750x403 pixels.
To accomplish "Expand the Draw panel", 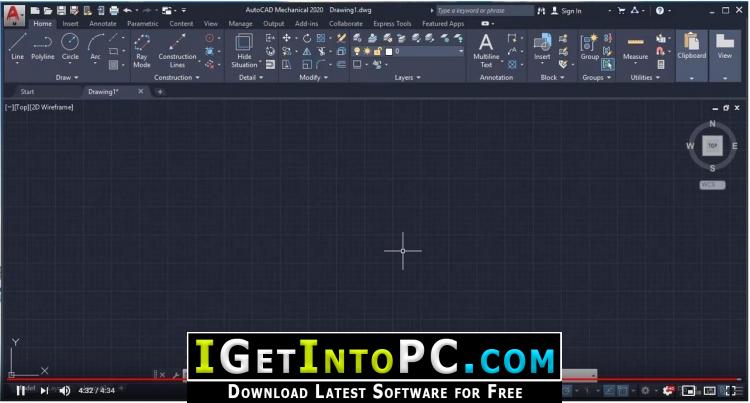I will click(66, 77).
